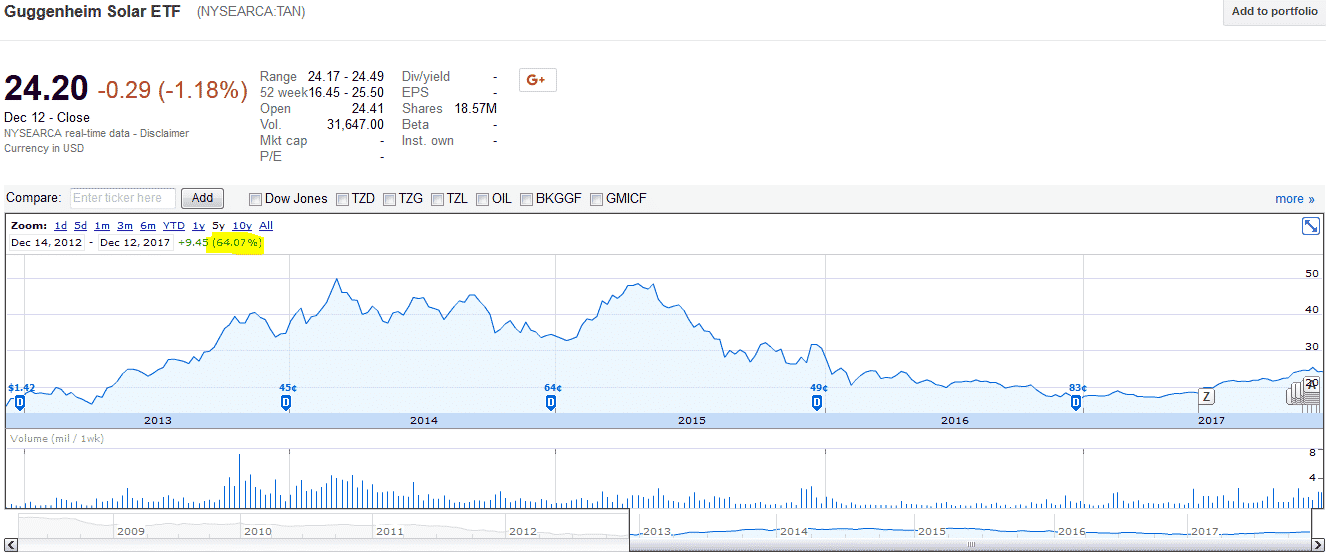
Task: Toggle the TZD comparison checkbox
Action: coord(342,199)
